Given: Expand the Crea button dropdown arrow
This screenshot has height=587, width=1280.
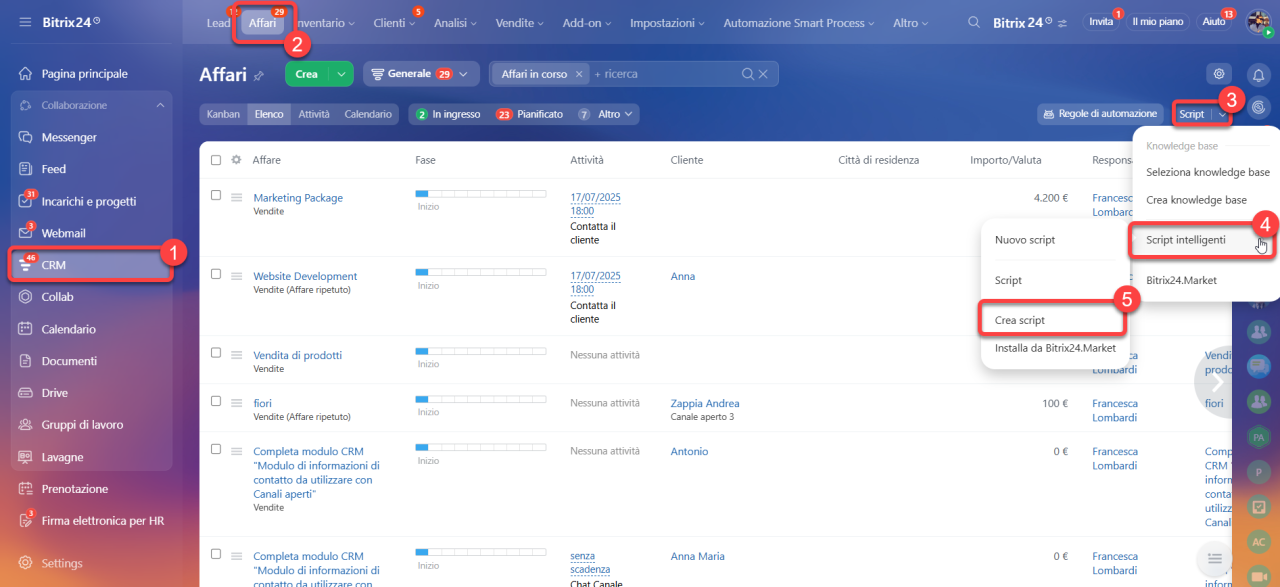Looking at the screenshot, I should click(x=341, y=74).
